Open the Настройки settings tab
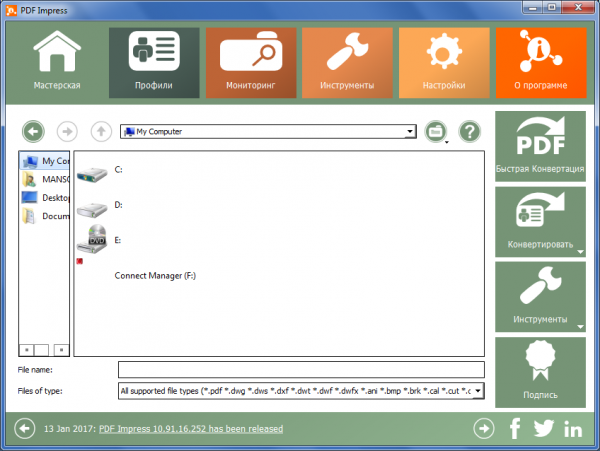600x451 pixels. click(x=444, y=62)
